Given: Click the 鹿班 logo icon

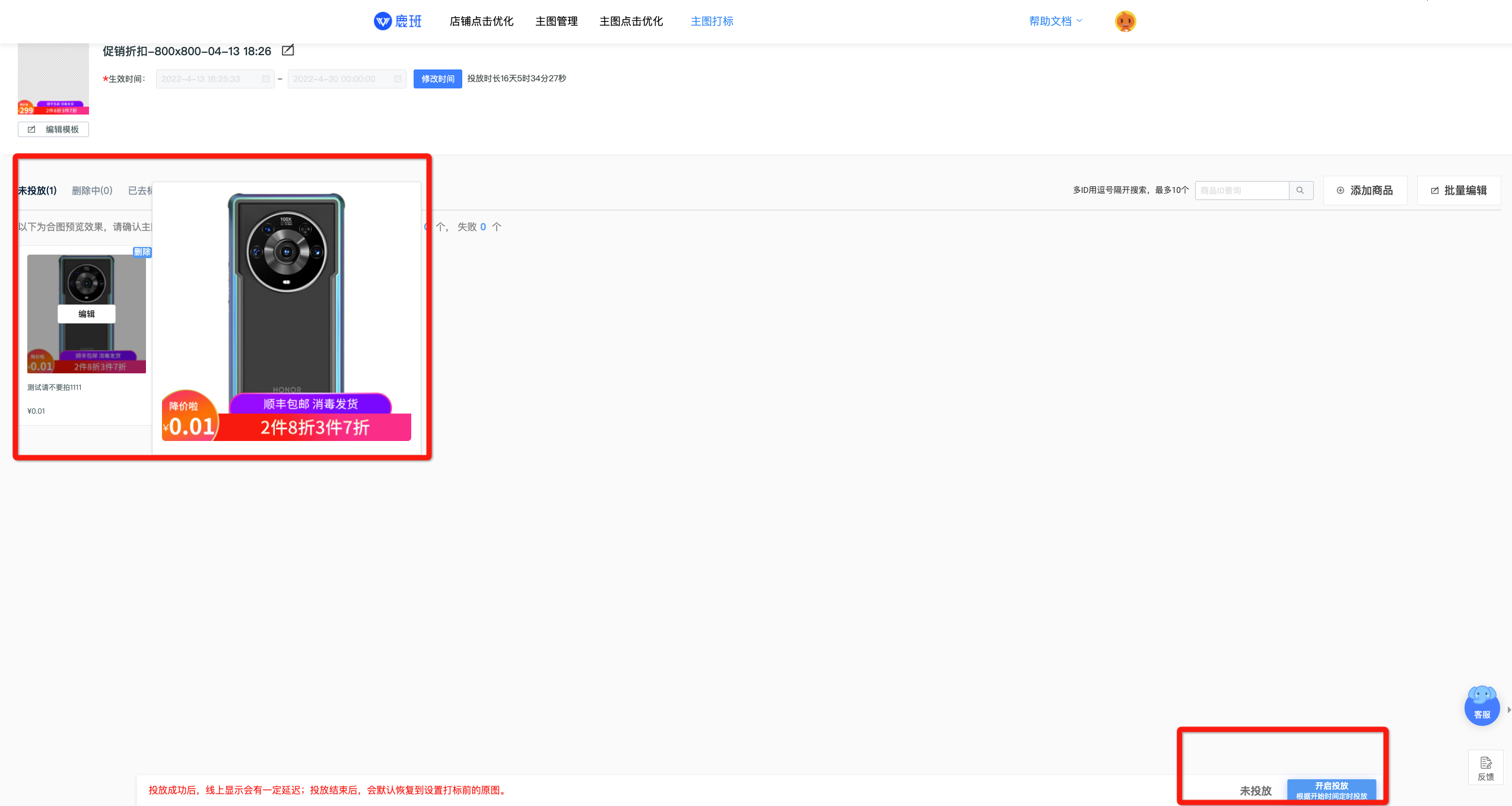Looking at the screenshot, I should [383, 21].
